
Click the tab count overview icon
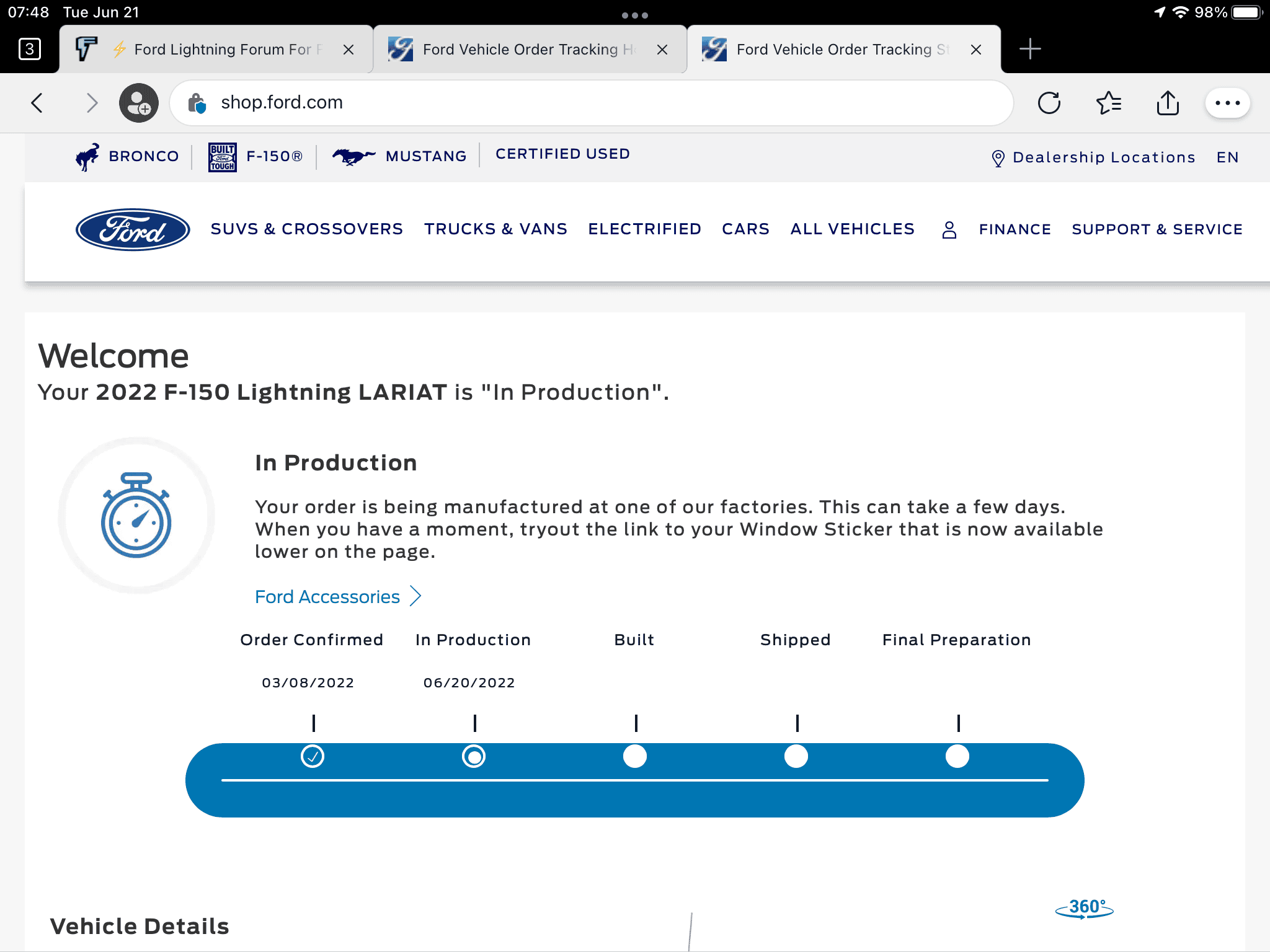(x=29, y=49)
